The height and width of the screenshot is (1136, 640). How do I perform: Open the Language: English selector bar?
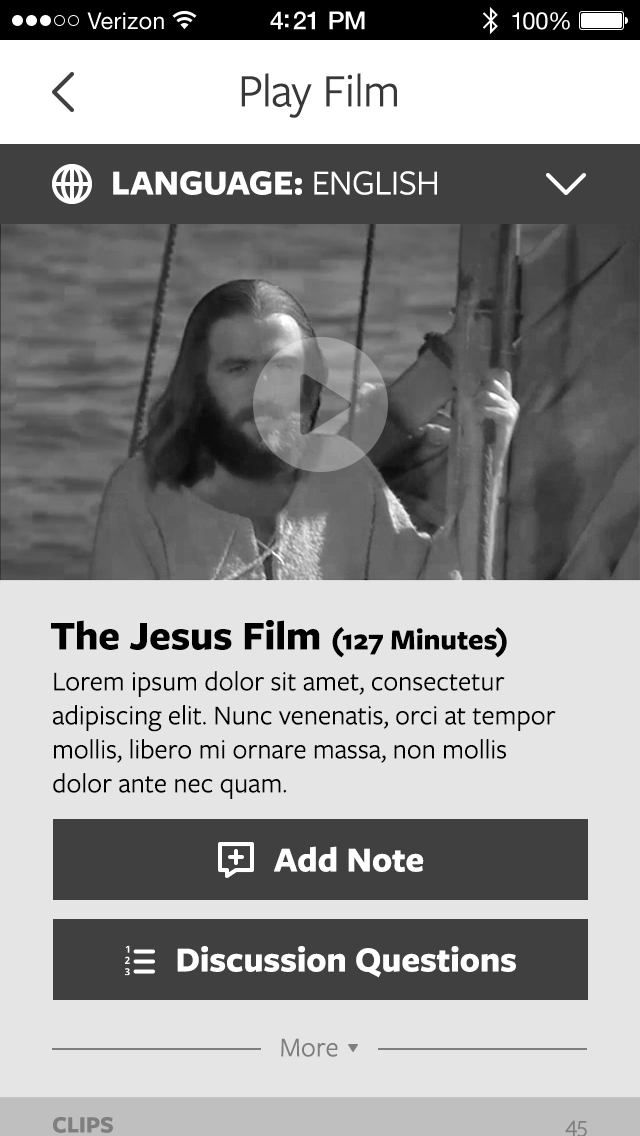[320, 184]
